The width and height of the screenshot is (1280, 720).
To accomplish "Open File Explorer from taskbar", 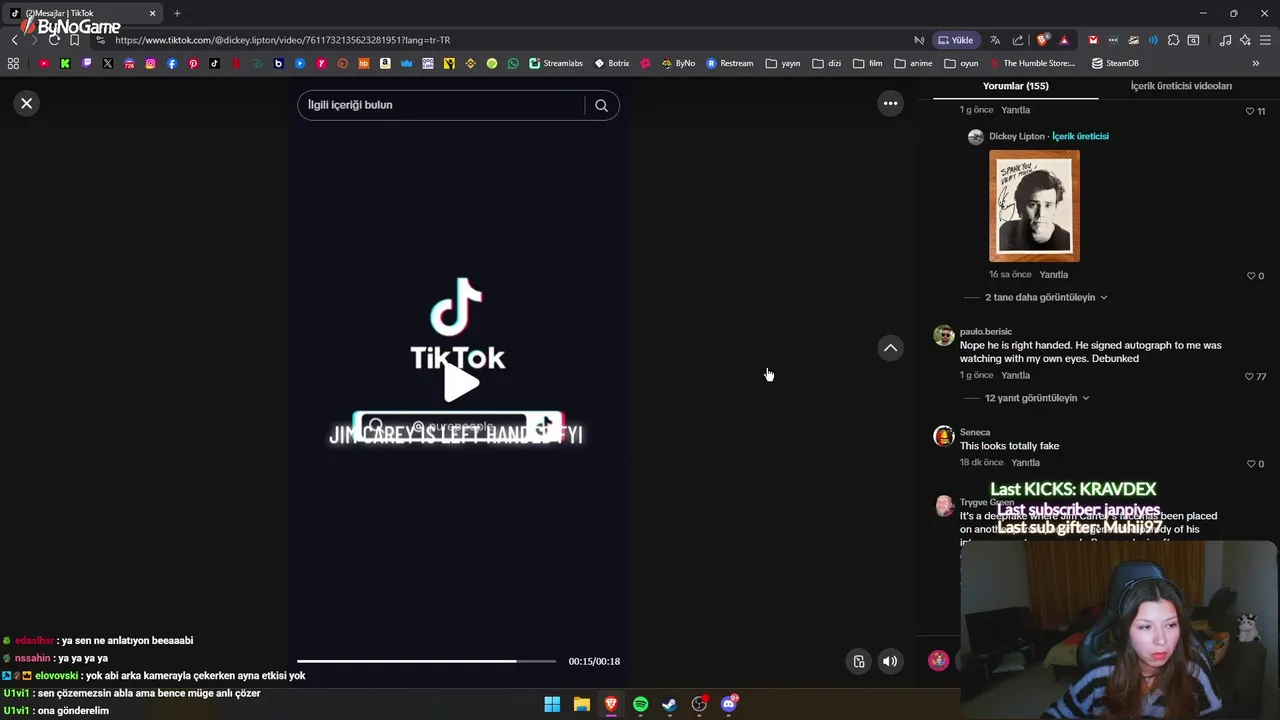I will pos(581,704).
